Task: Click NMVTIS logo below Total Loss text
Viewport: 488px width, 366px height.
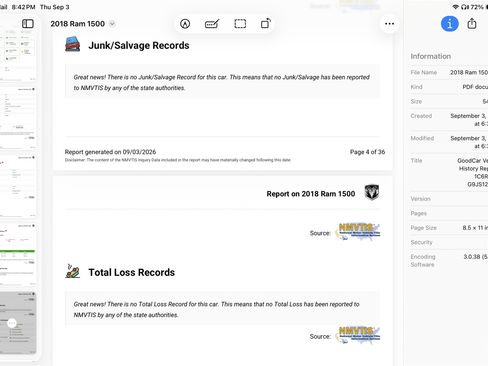Action: 358,335
